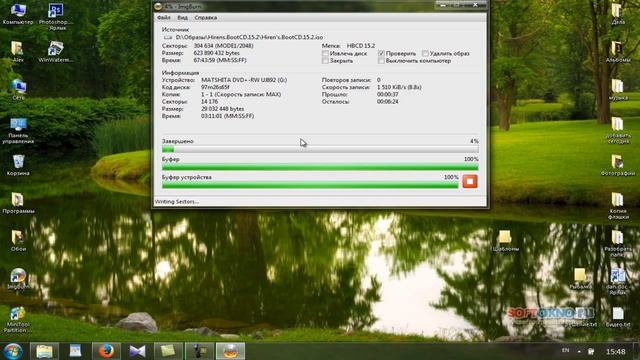640x360 pixels.
Task: Enable the Выключить компьютер checkbox
Action: coord(381,61)
